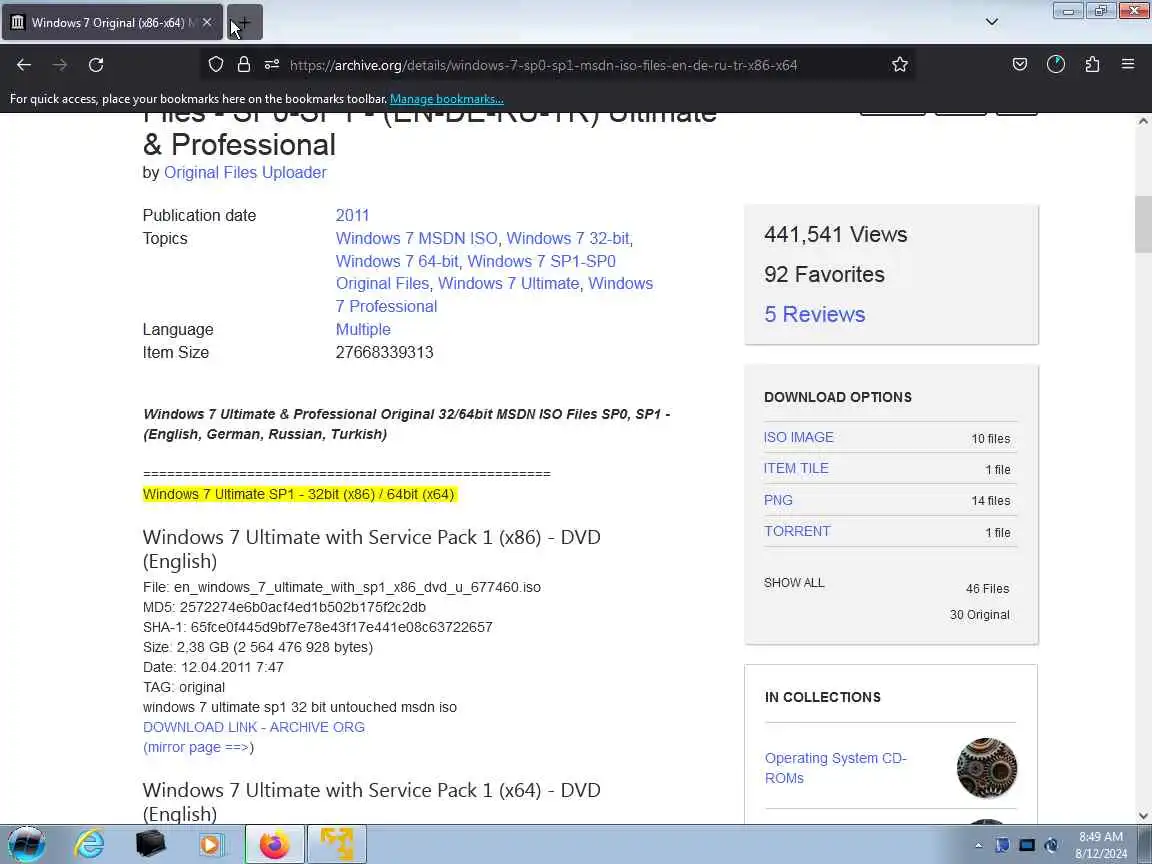Click the forward navigation arrow
This screenshot has width=1152, height=864.
coord(60,65)
